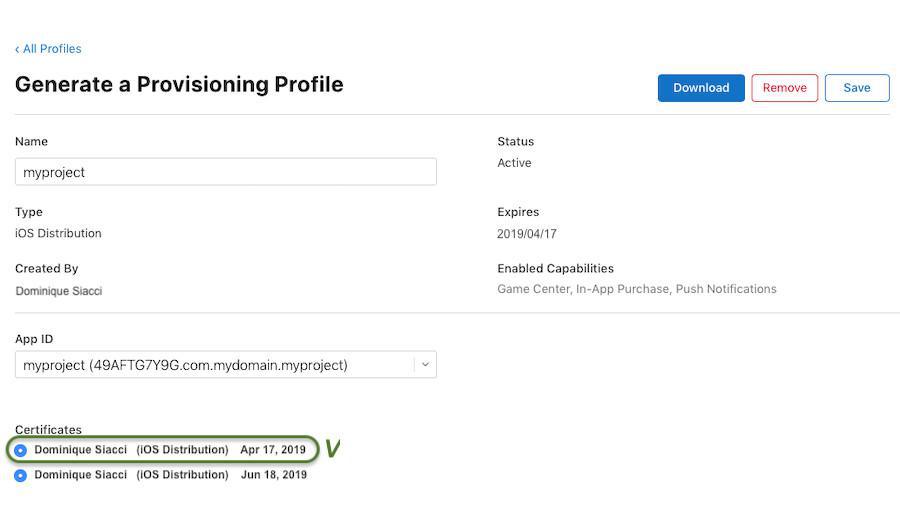Expand the App ID dropdown arrow
900x510 pixels.
coord(425,365)
